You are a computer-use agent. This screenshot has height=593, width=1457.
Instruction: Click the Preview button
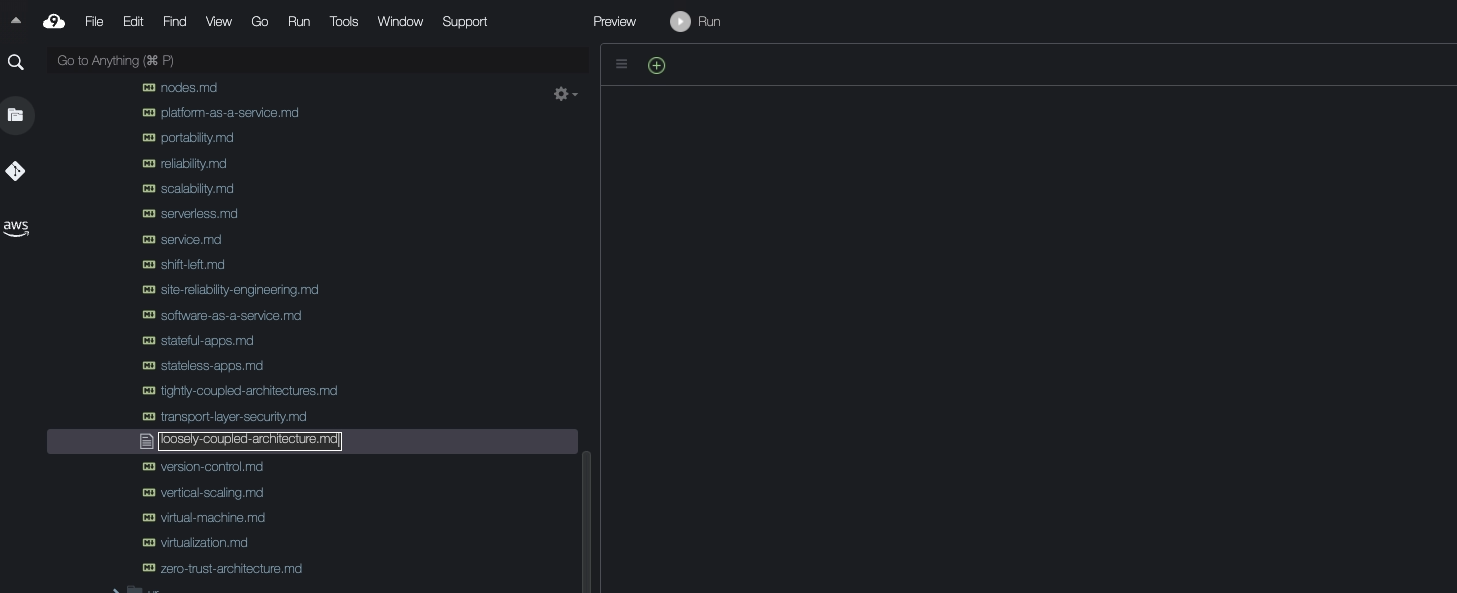click(x=614, y=21)
